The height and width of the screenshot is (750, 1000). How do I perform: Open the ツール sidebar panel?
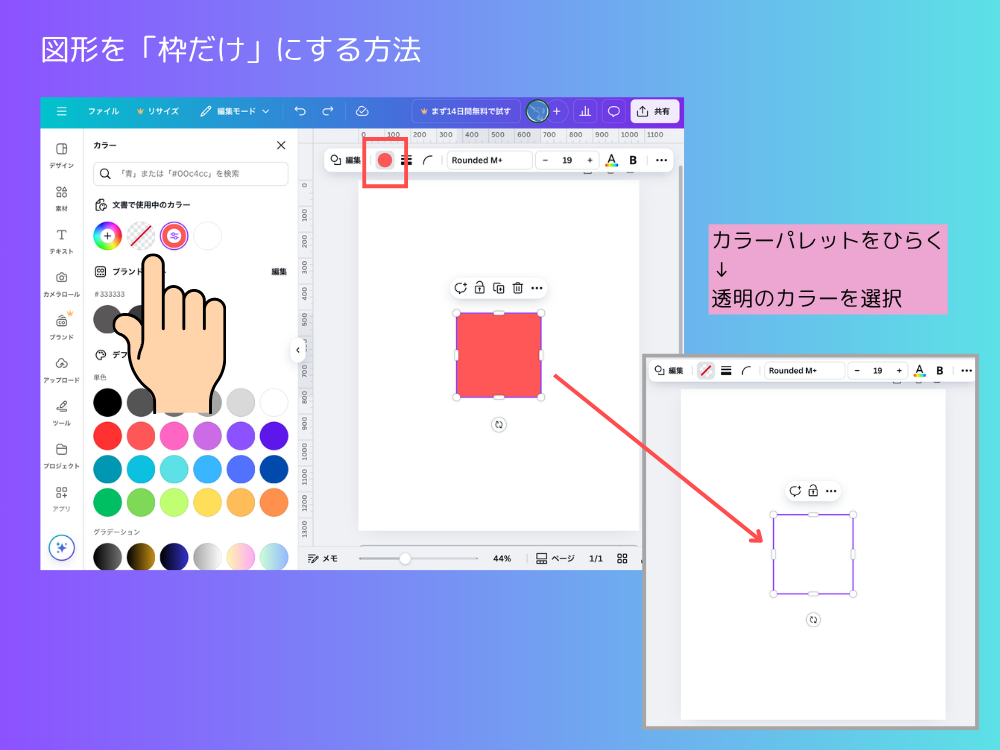coord(62,413)
